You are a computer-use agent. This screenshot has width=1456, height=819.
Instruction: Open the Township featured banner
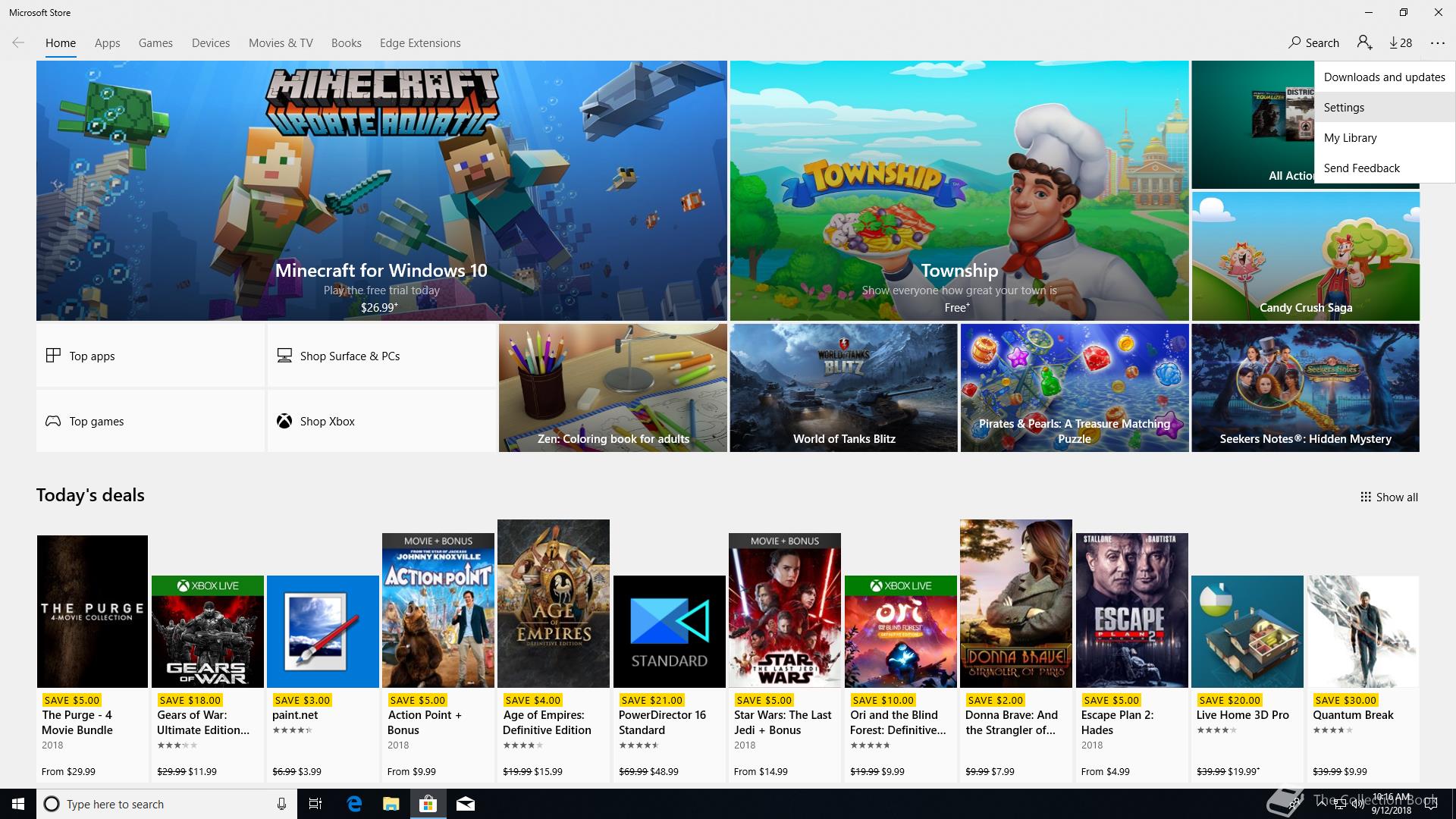pos(959,190)
